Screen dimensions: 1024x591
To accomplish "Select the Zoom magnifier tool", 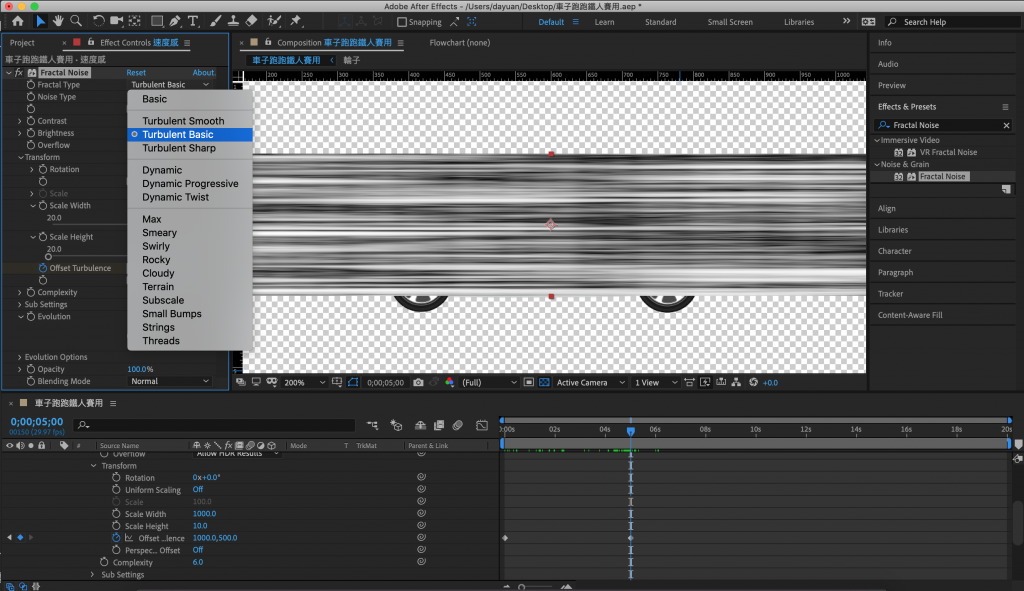I will 76,21.
